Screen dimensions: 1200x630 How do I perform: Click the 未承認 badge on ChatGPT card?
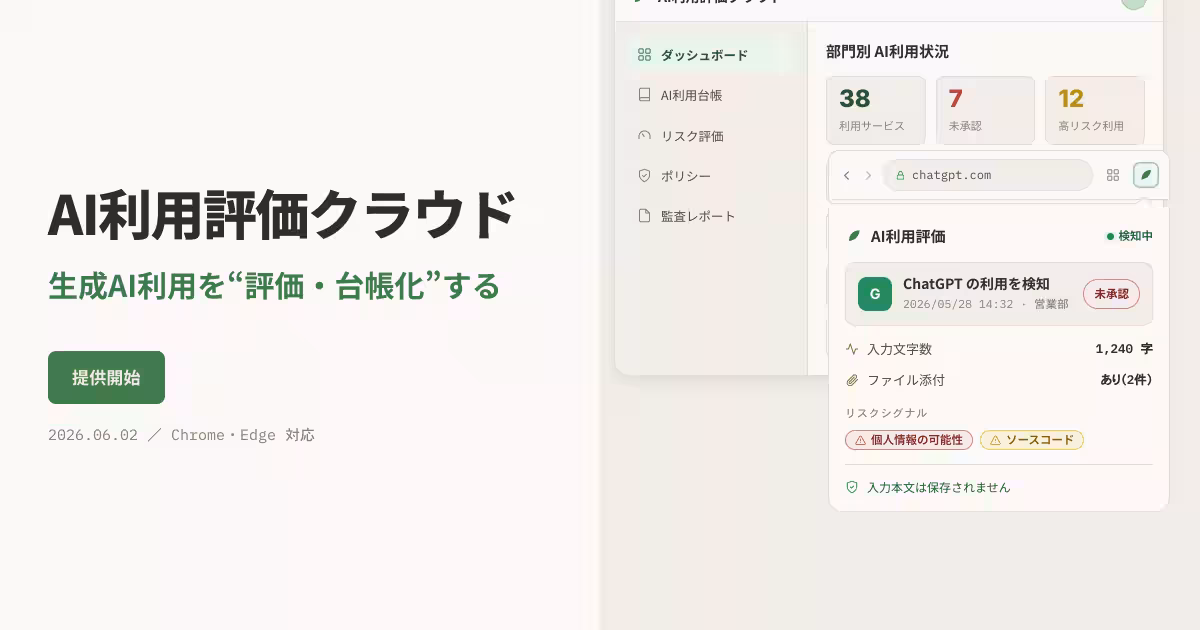coord(1111,294)
